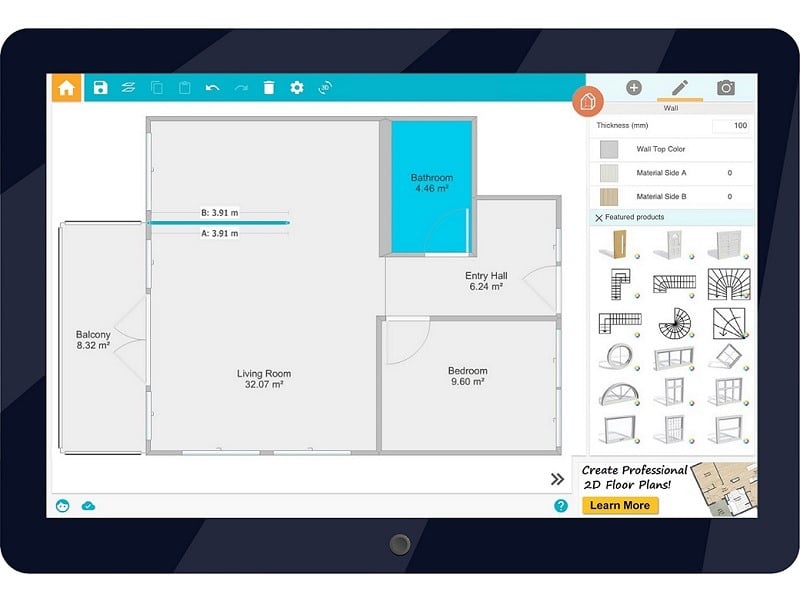This screenshot has height=600, width=800.
Task: Click the Undo icon
Action: click(212, 88)
